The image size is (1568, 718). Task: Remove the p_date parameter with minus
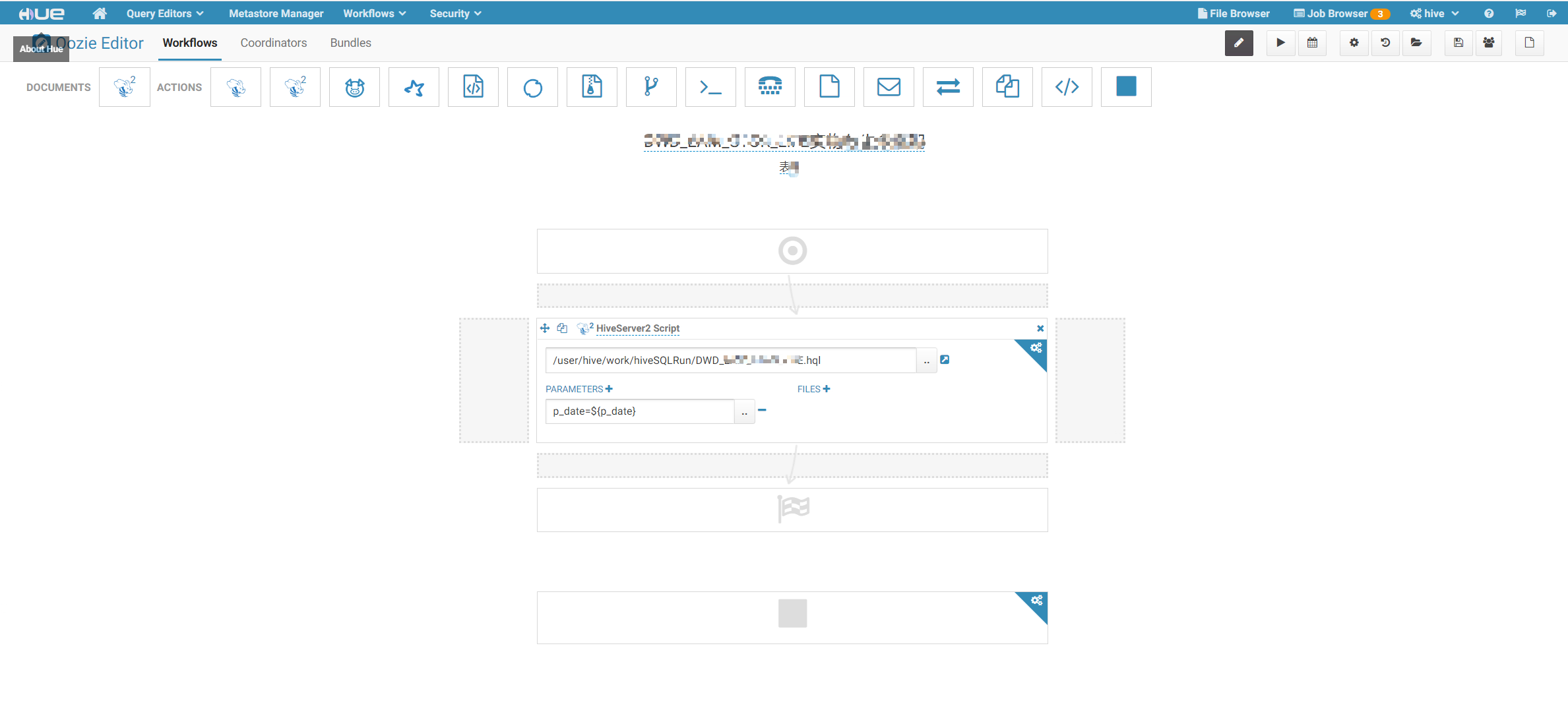pyautogui.click(x=762, y=410)
